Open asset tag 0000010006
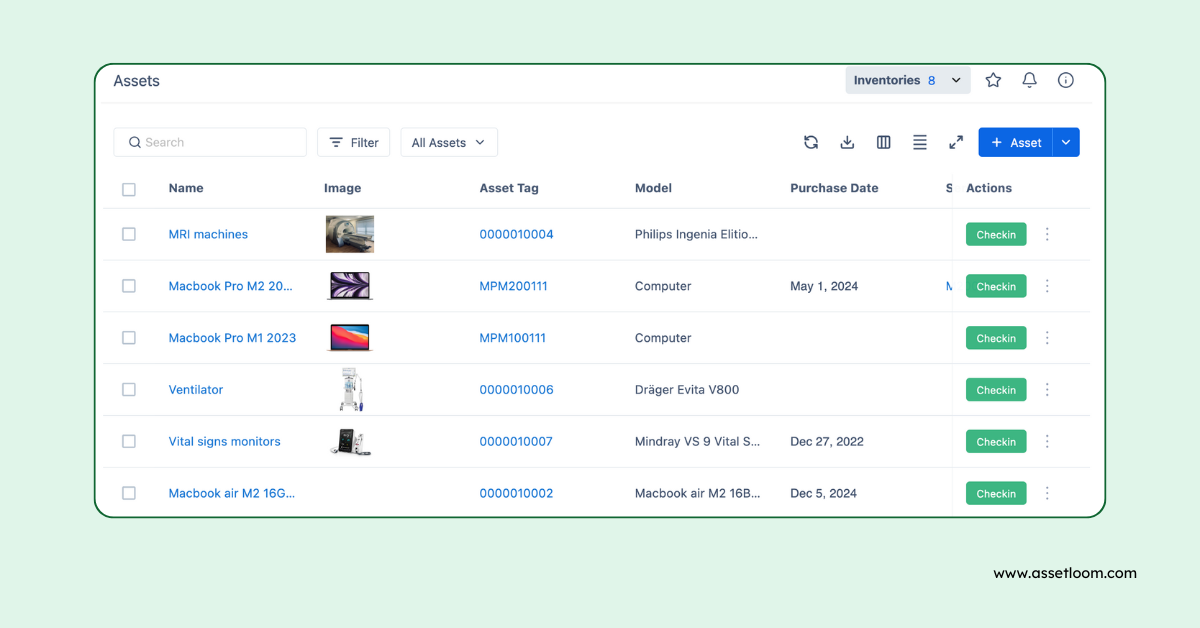Image resolution: width=1200 pixels, height=628 pixels. (516, 390)
